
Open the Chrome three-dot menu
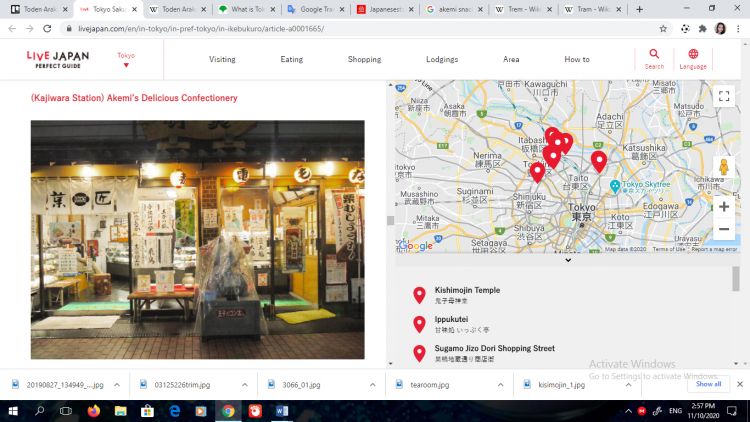(x=739, y=29)
